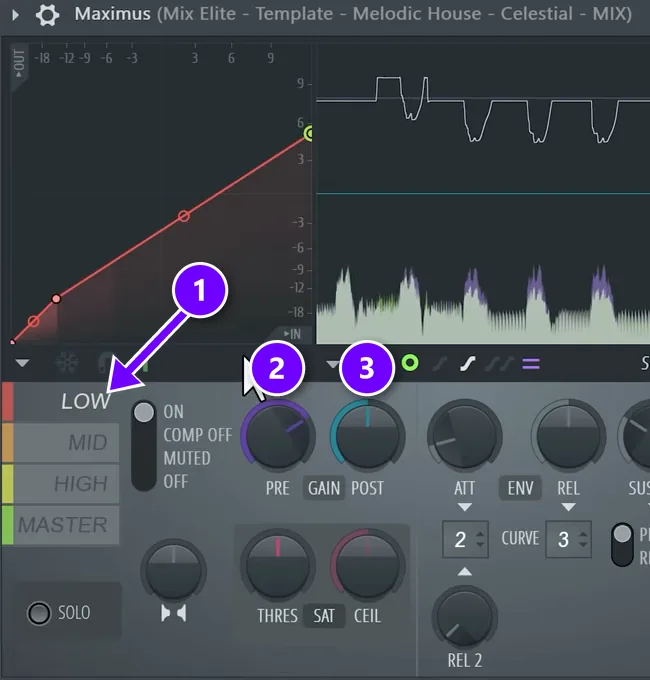The image size is (650, 680).
Task: Select the lowest red circle envelope point
Action: (33, 321)
